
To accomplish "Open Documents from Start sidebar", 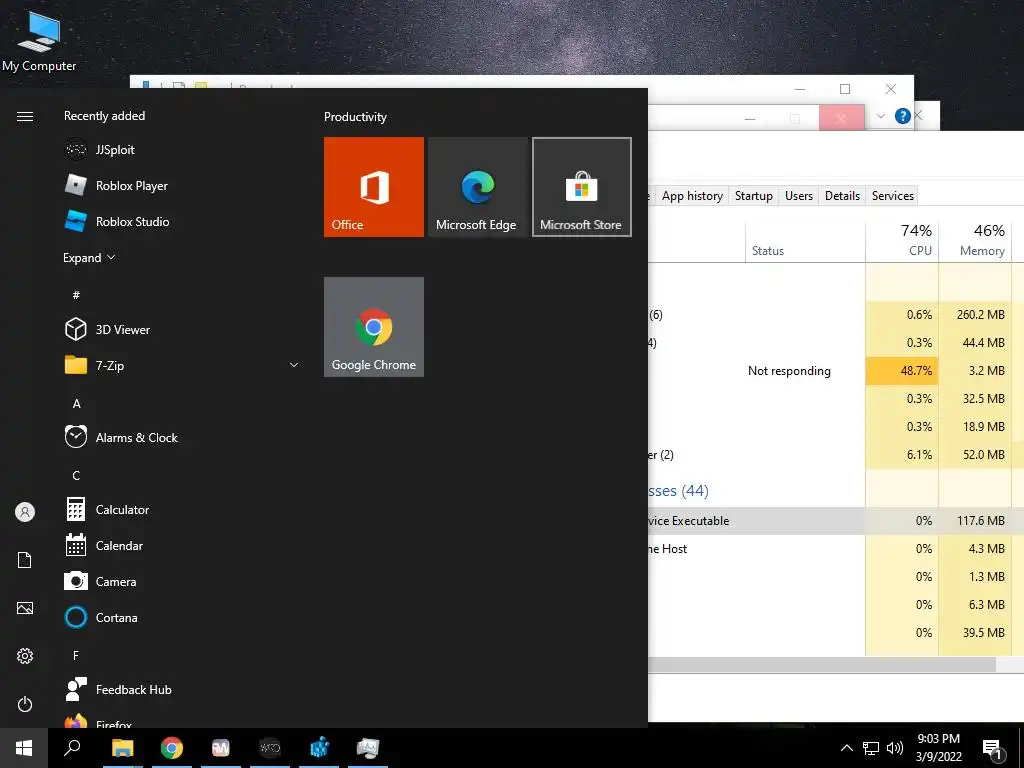I will pyautogui.click(x=25, y=560).
